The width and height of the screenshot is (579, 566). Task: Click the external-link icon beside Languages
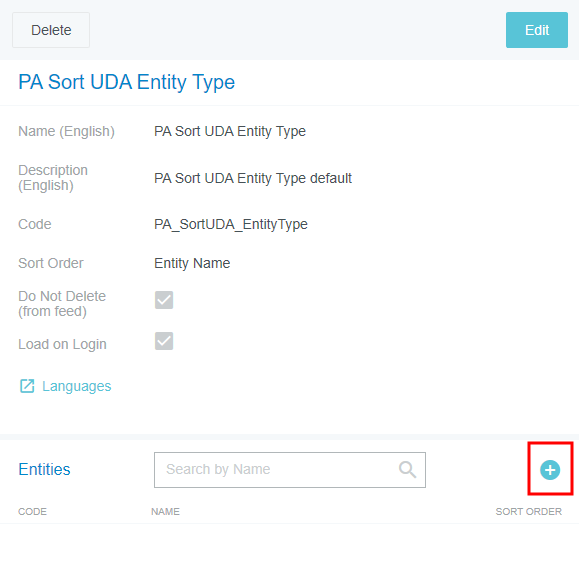coord(27,386)
